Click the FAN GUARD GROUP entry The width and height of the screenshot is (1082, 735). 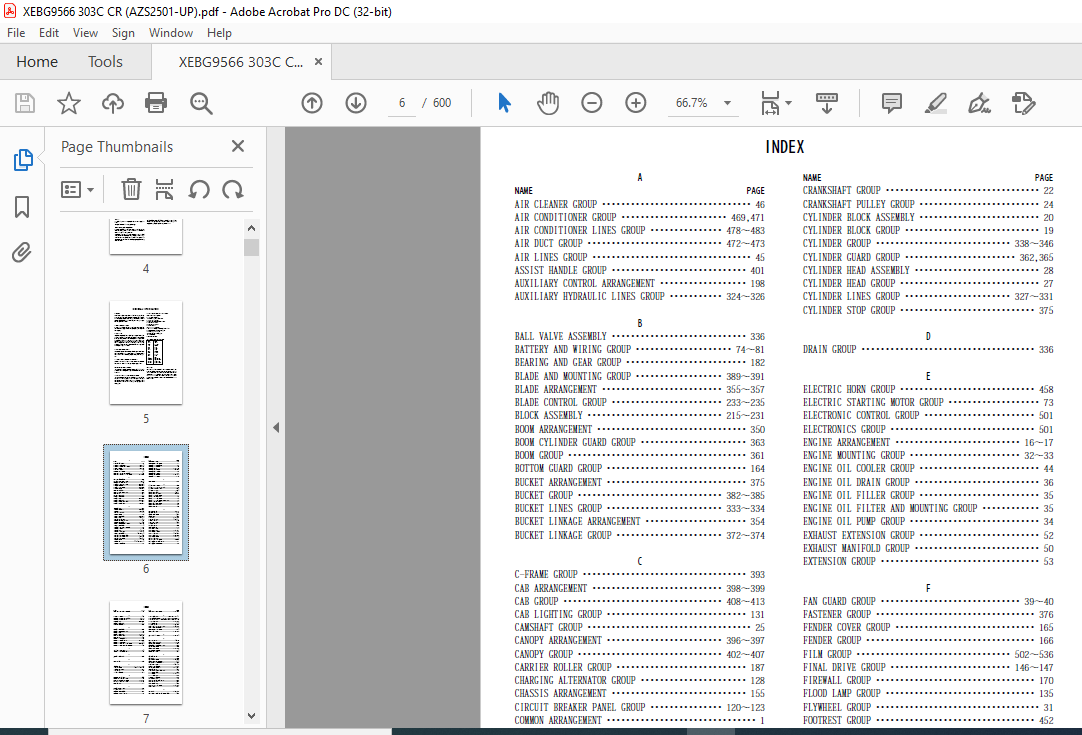[x=928, y=601]
